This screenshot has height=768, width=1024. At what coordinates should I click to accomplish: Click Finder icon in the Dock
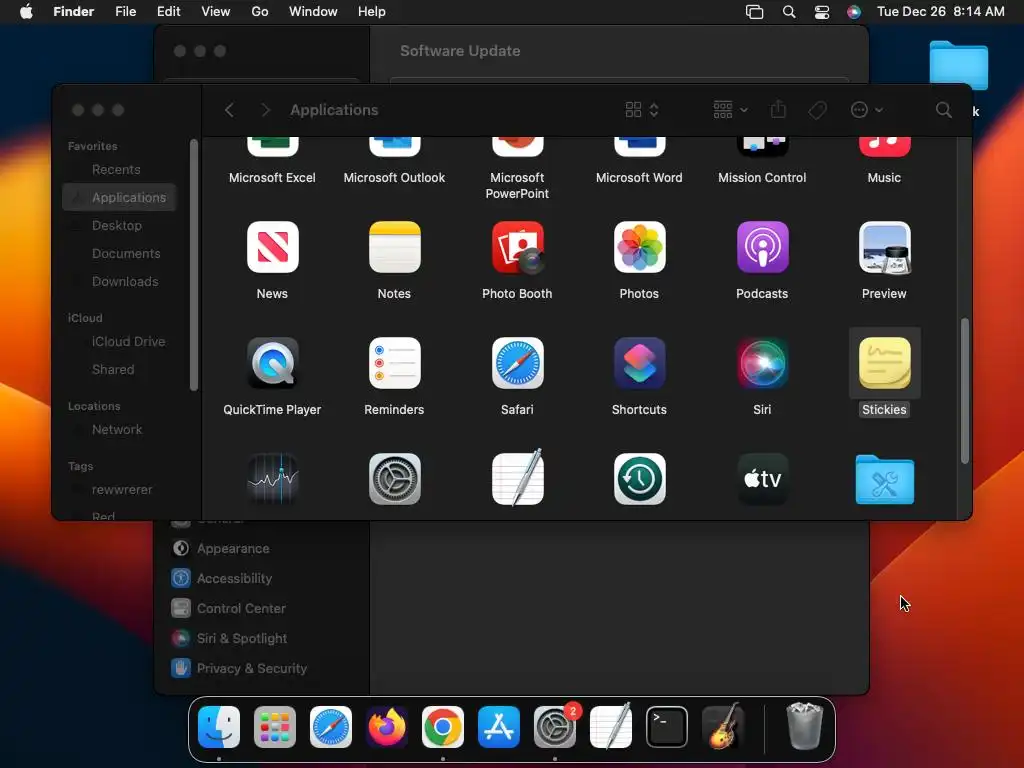(x=219, y=727)
